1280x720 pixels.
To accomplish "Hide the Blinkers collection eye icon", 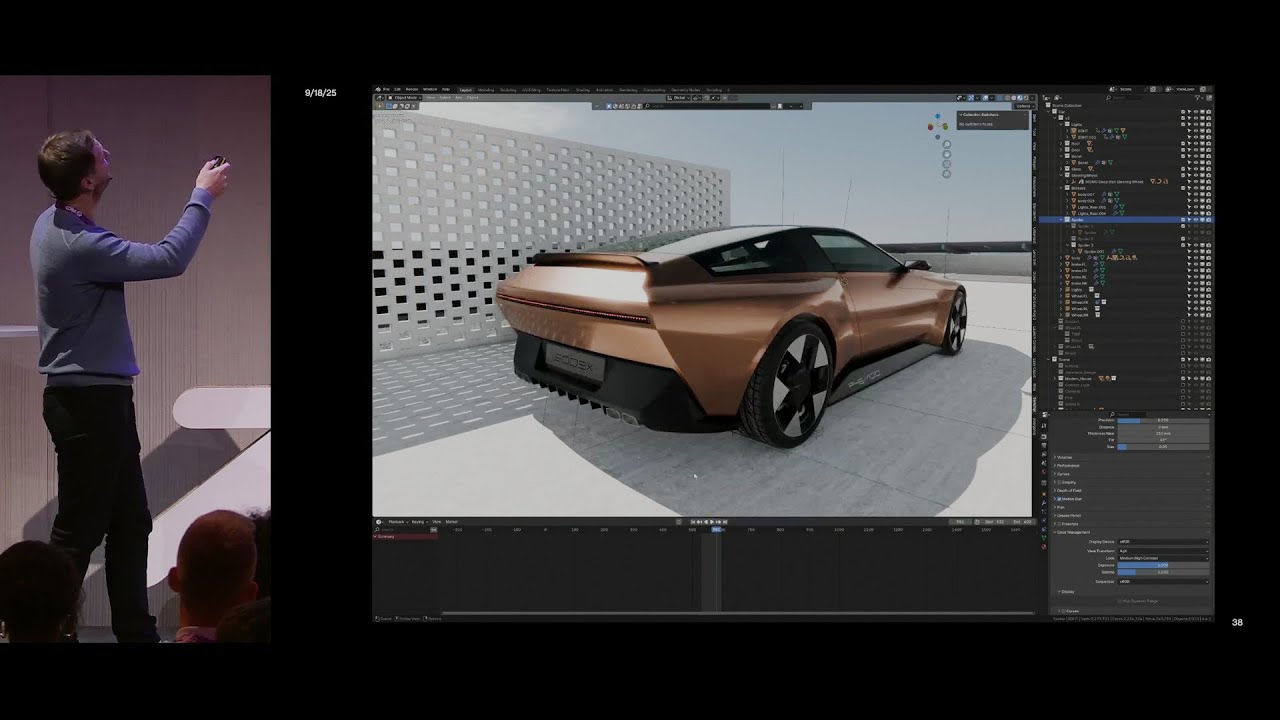I will click(x=1196, y=188).
